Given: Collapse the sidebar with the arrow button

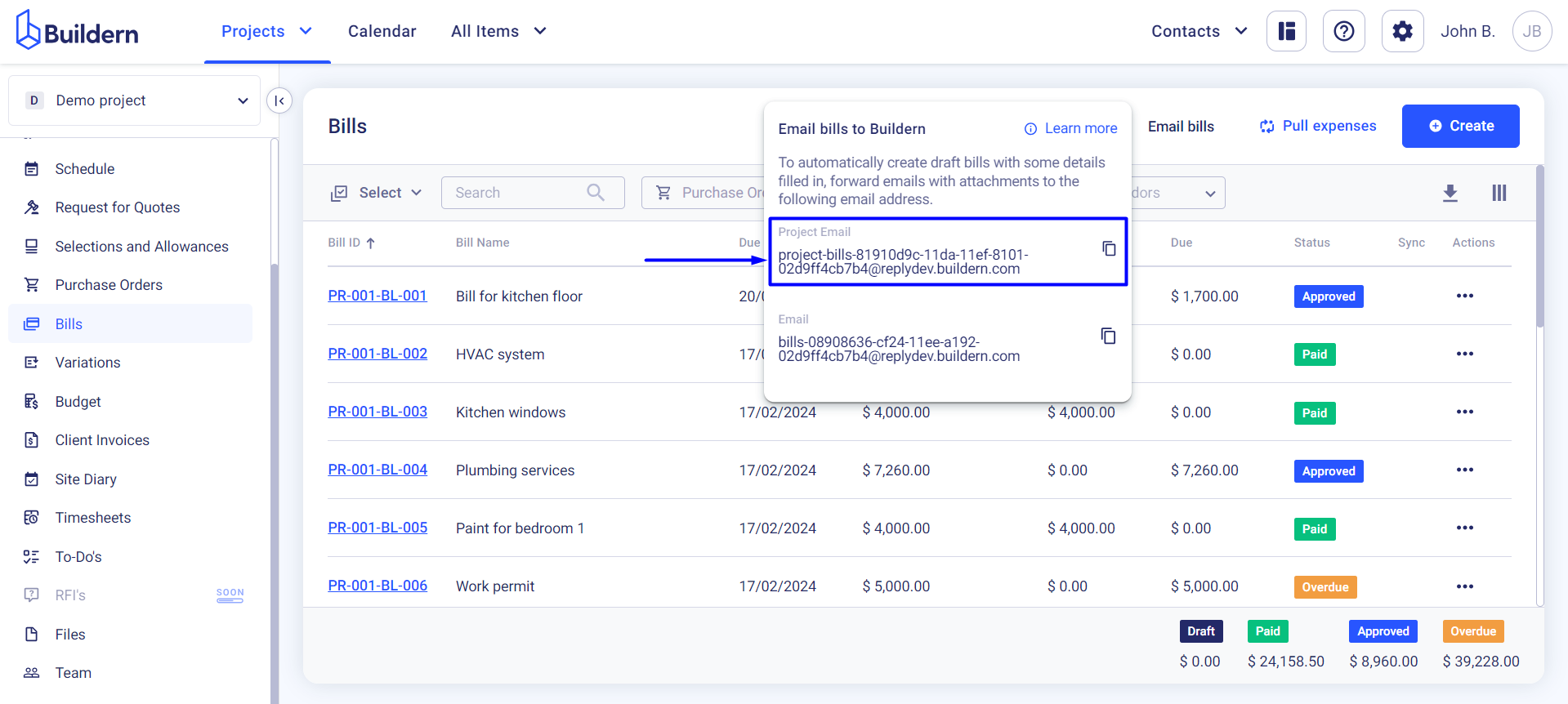Looking at the screenshot, I should [279, 100].
